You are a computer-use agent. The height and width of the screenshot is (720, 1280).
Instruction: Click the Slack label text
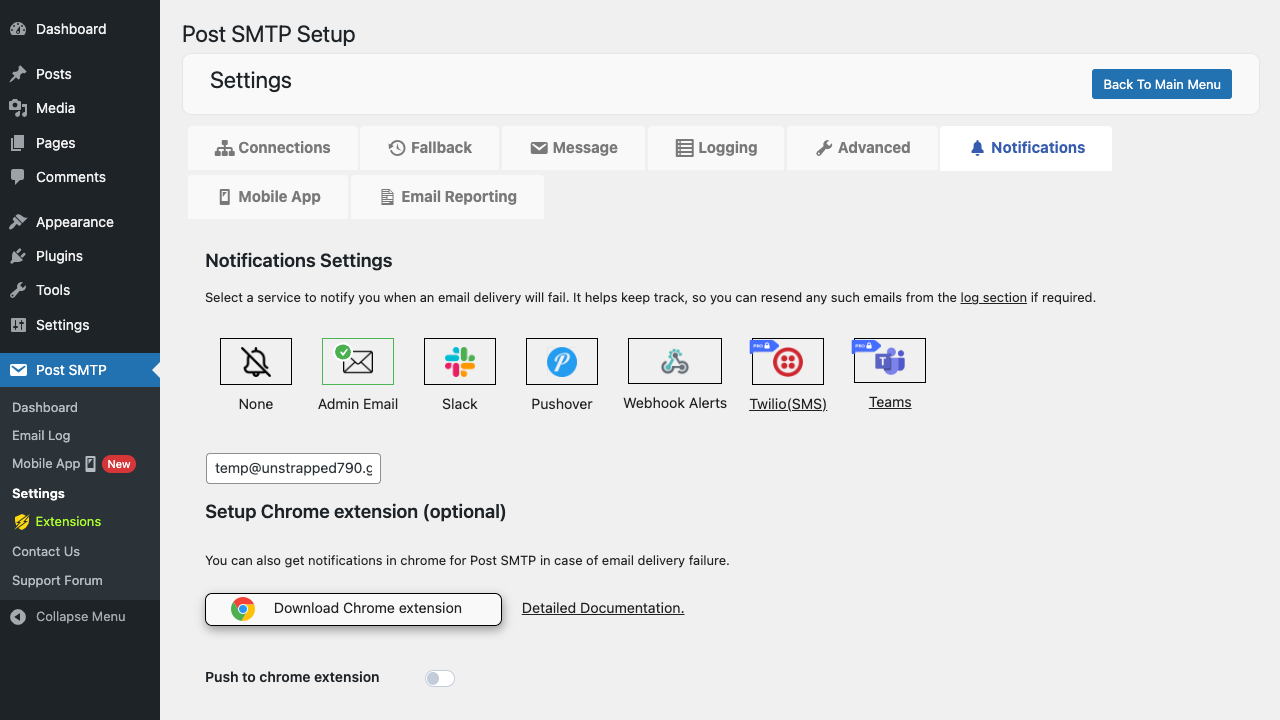click(460, 404)
